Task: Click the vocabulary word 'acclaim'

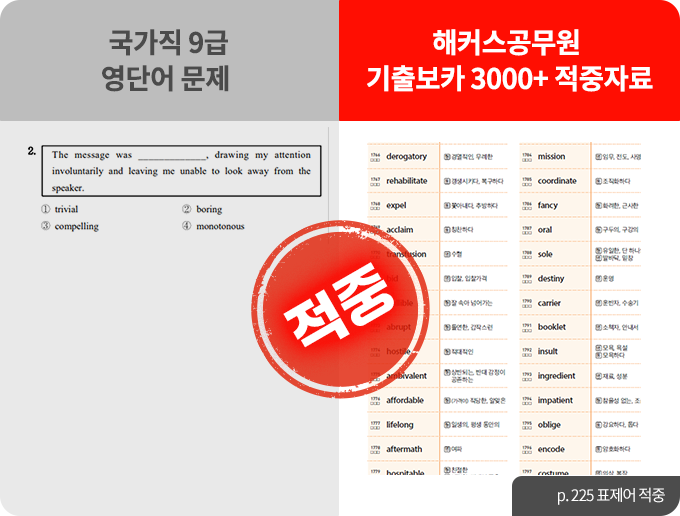Action: click(400, 230)
